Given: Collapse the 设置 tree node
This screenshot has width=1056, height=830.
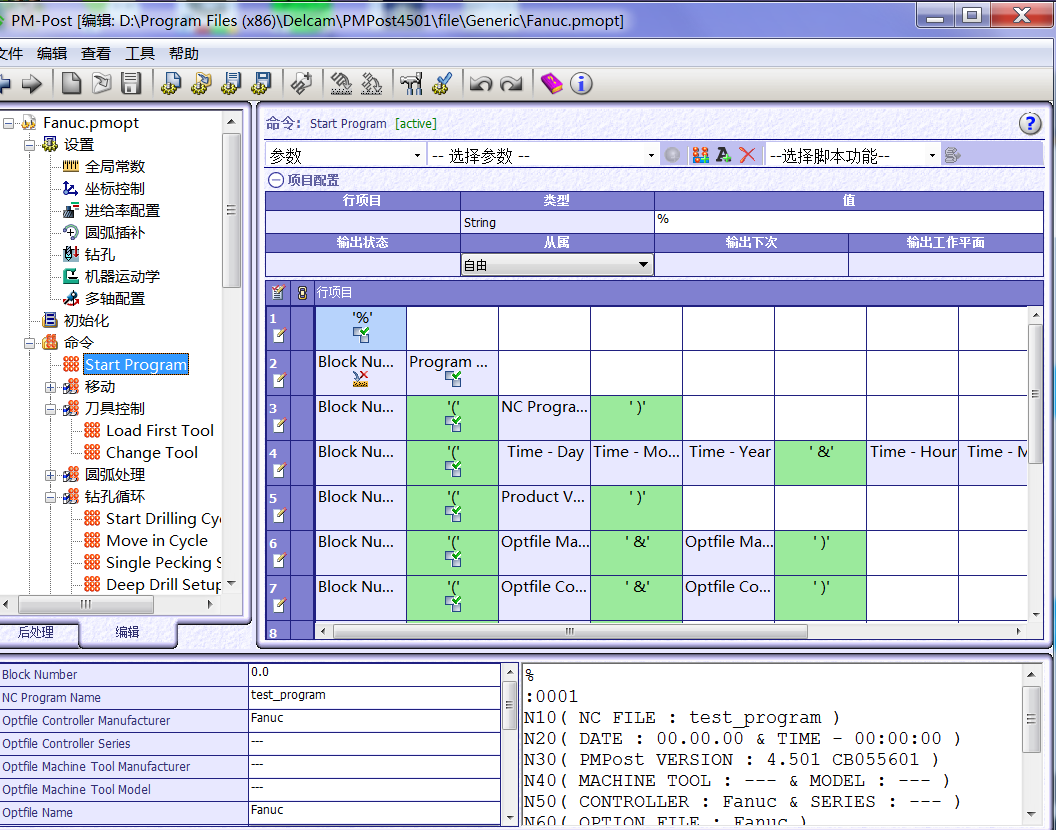Looking at the screenshot, I should (30, 144).
